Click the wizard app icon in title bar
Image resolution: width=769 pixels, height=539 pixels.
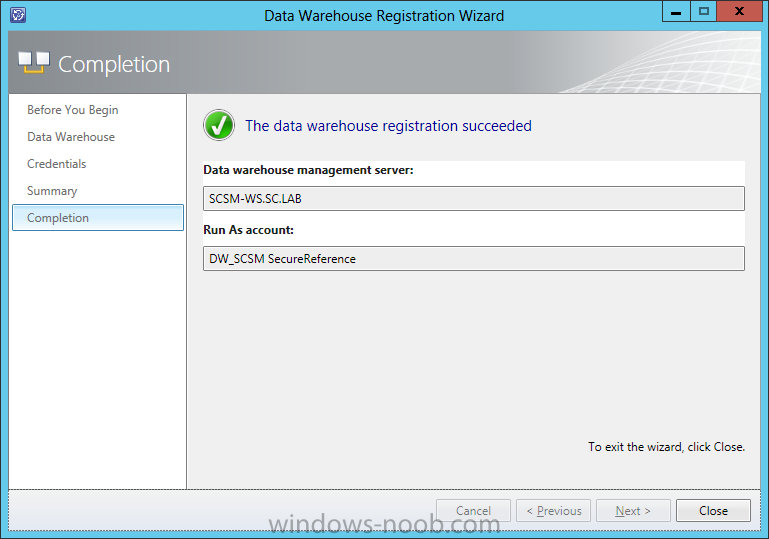18,15
